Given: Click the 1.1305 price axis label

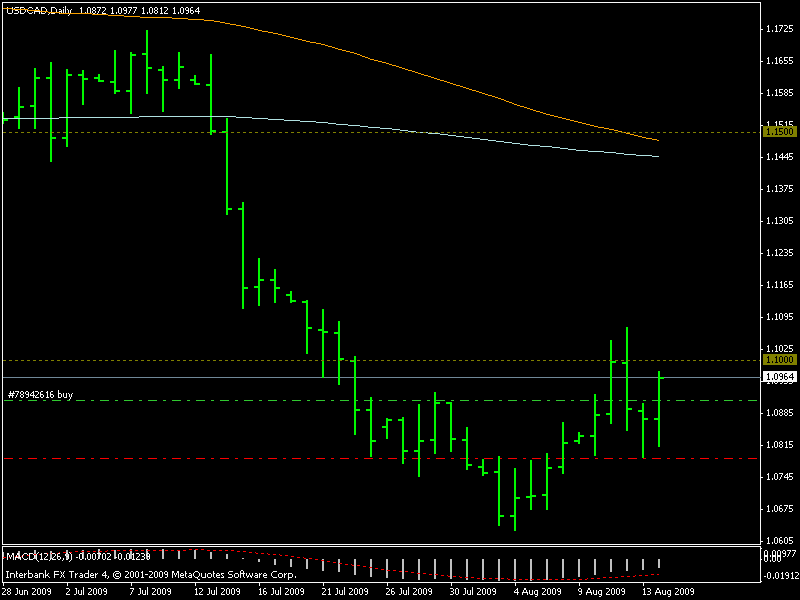Looking at the screenshot, I should point(780,221).
